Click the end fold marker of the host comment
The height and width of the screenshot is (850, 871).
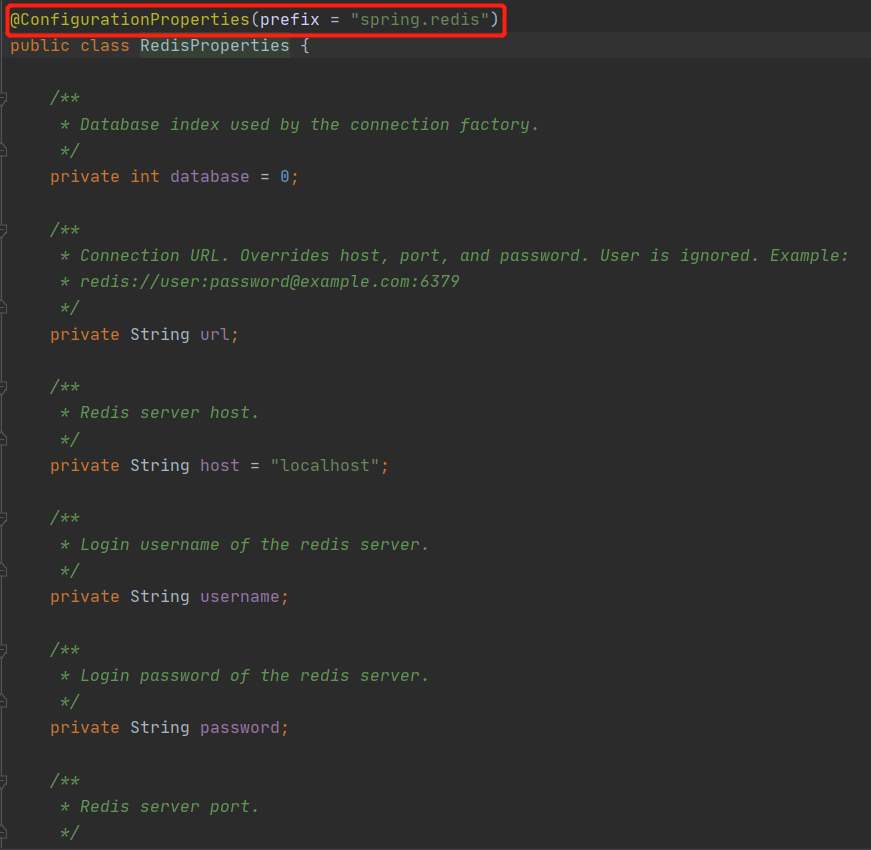3,439
